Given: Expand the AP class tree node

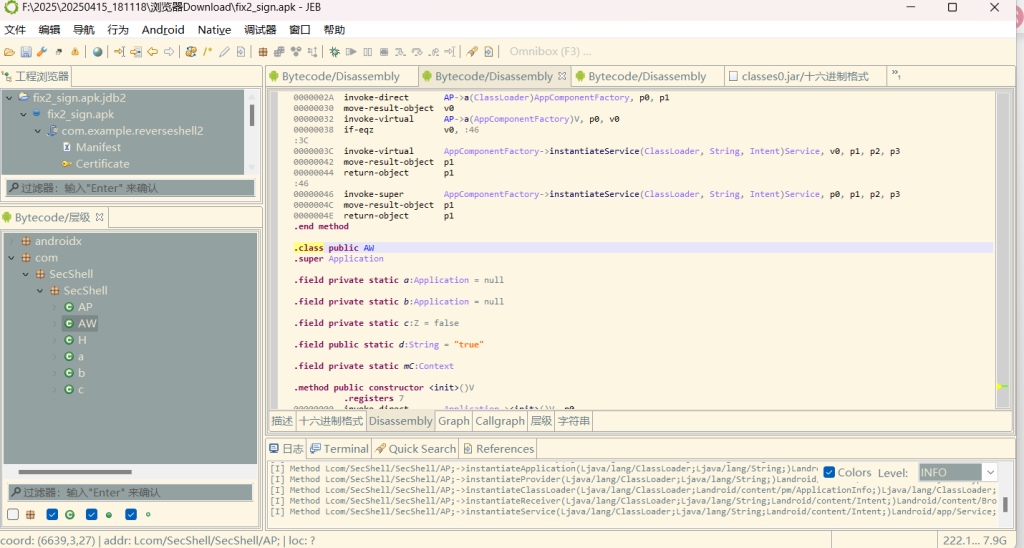Looking at the screenshot, I should tap(56, 307).
